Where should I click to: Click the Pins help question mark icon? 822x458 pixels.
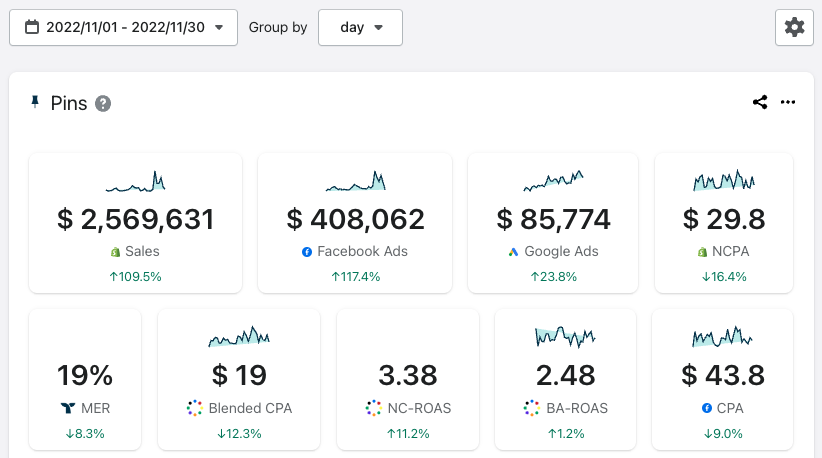(x=103, y=104)
